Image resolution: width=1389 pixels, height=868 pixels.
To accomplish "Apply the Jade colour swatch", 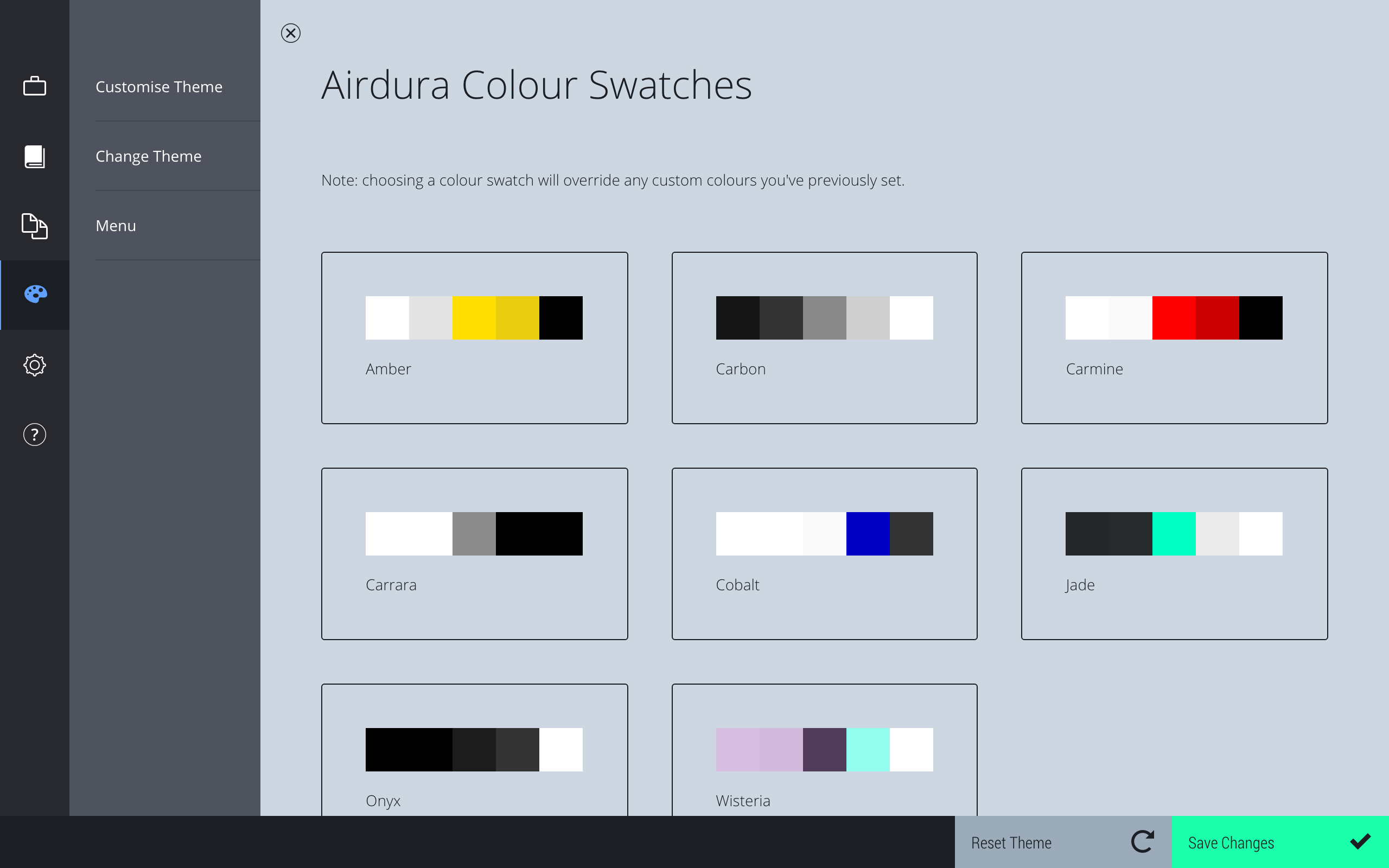I will pos(1174,553).
